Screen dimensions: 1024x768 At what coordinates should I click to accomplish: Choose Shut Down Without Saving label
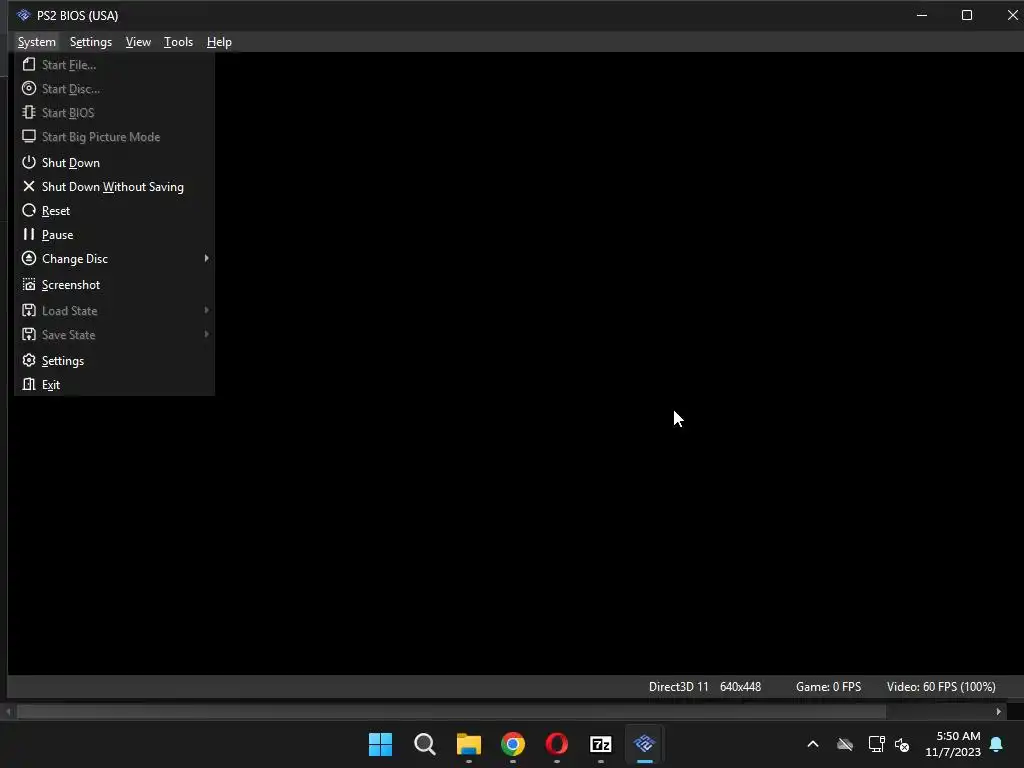tap(113, 187)
